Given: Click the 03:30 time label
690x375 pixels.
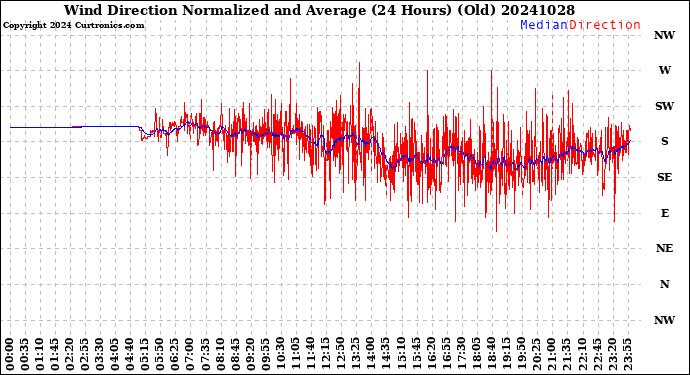Looking at the screenshot, I should click(100, 355).
